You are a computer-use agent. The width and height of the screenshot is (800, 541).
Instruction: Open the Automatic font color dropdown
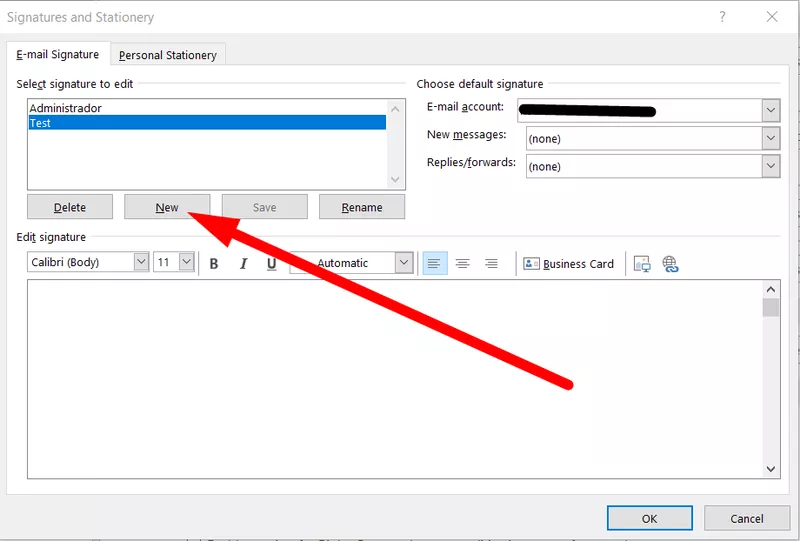click(404, 263)
